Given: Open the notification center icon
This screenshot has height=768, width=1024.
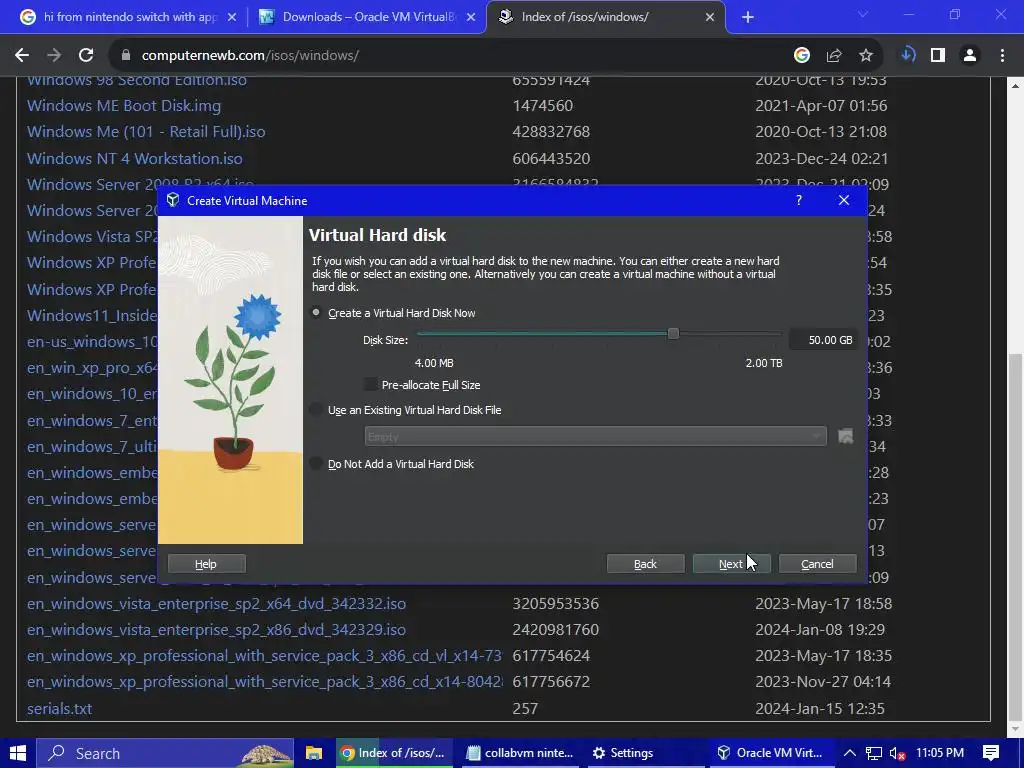Looking at the screenshot, I should coord(991,753).
